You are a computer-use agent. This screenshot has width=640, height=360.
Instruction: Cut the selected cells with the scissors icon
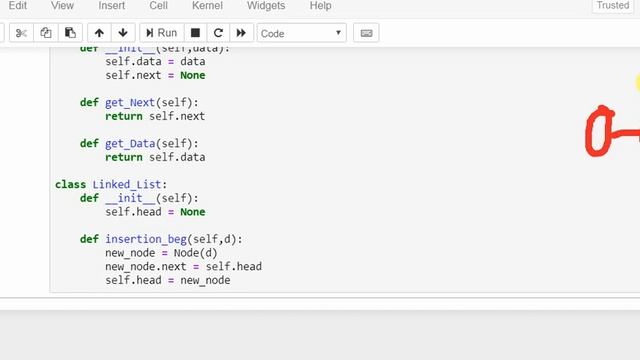pyautogui.click(x=21, y=33)
